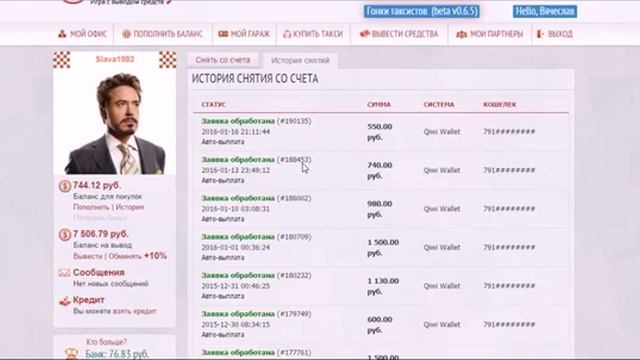Click the 7 506.79 руб. withdrawal balance

click(x=101, y=234)
